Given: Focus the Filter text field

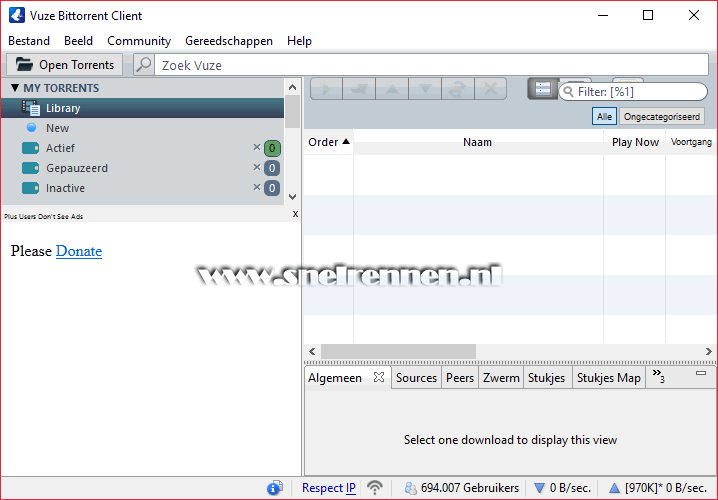Looking at the screenshot, I should (x=633, y=92).
